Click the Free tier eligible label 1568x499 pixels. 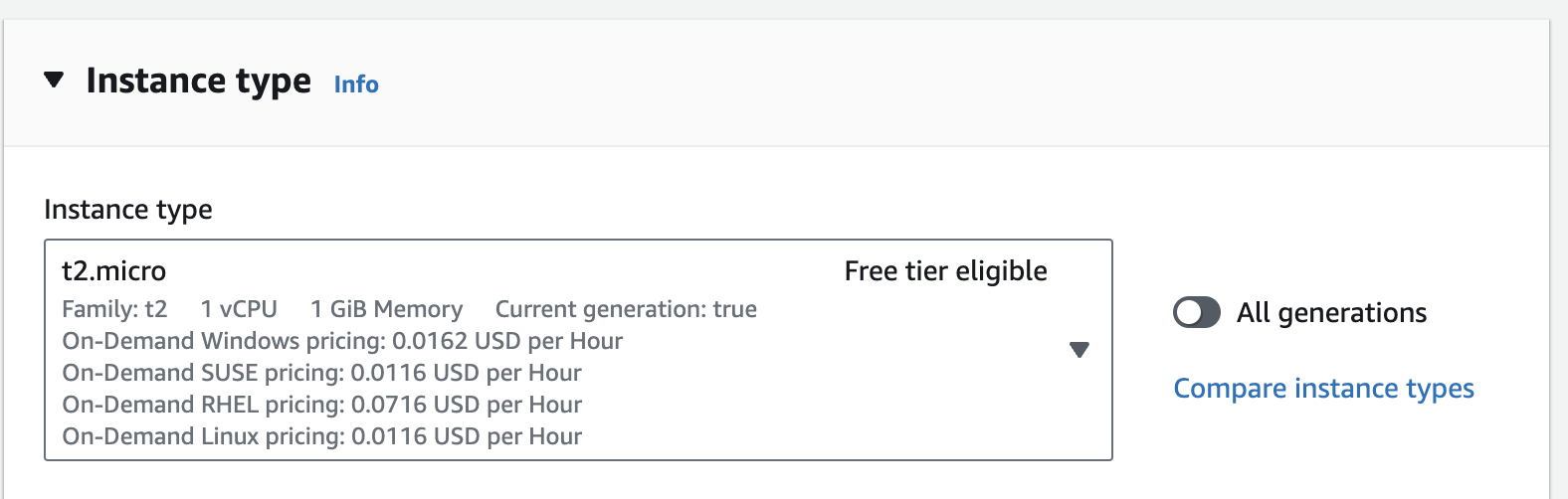click(945, 271)
